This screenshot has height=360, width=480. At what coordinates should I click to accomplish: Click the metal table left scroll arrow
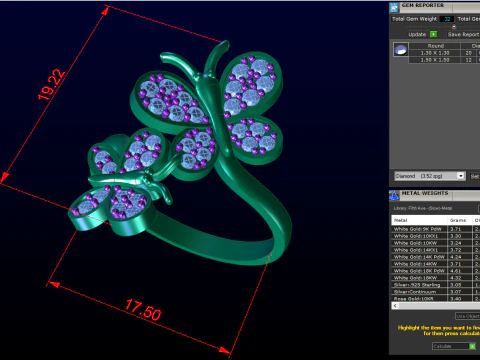pyautogui.click(x=395, y=306)
